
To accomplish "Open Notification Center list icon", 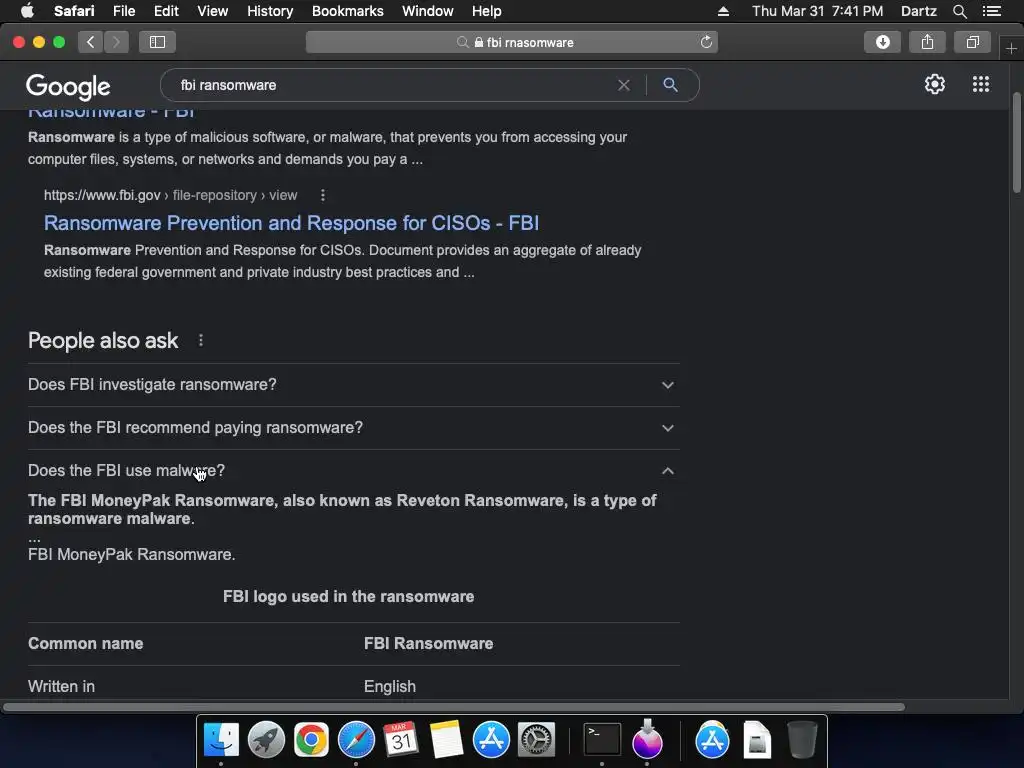I will [991, 11].
